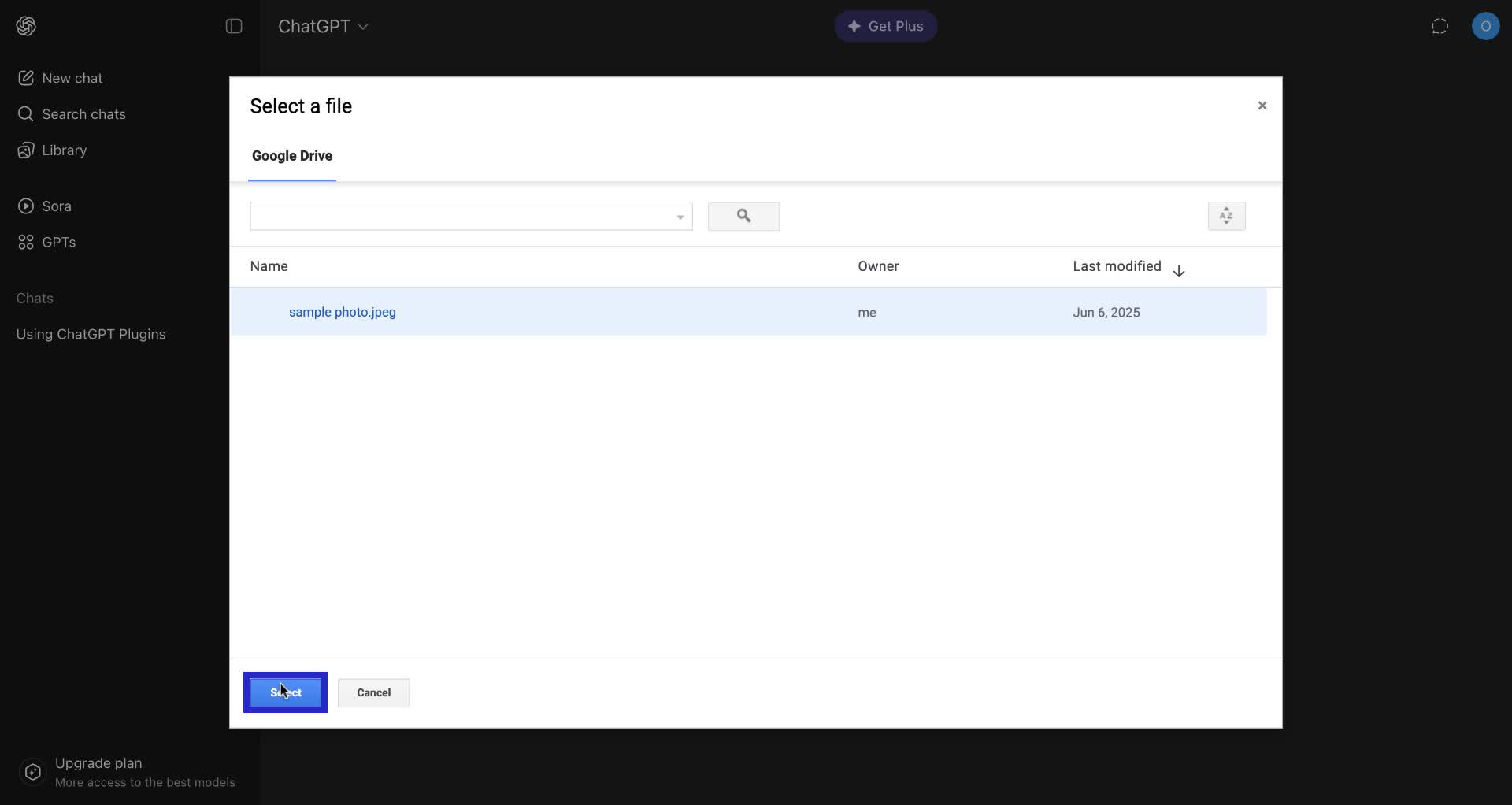The height and width of the screenshot is (805, 1512).
Task: Expand the ChatGPT model selector
Action: pos(323,26)
